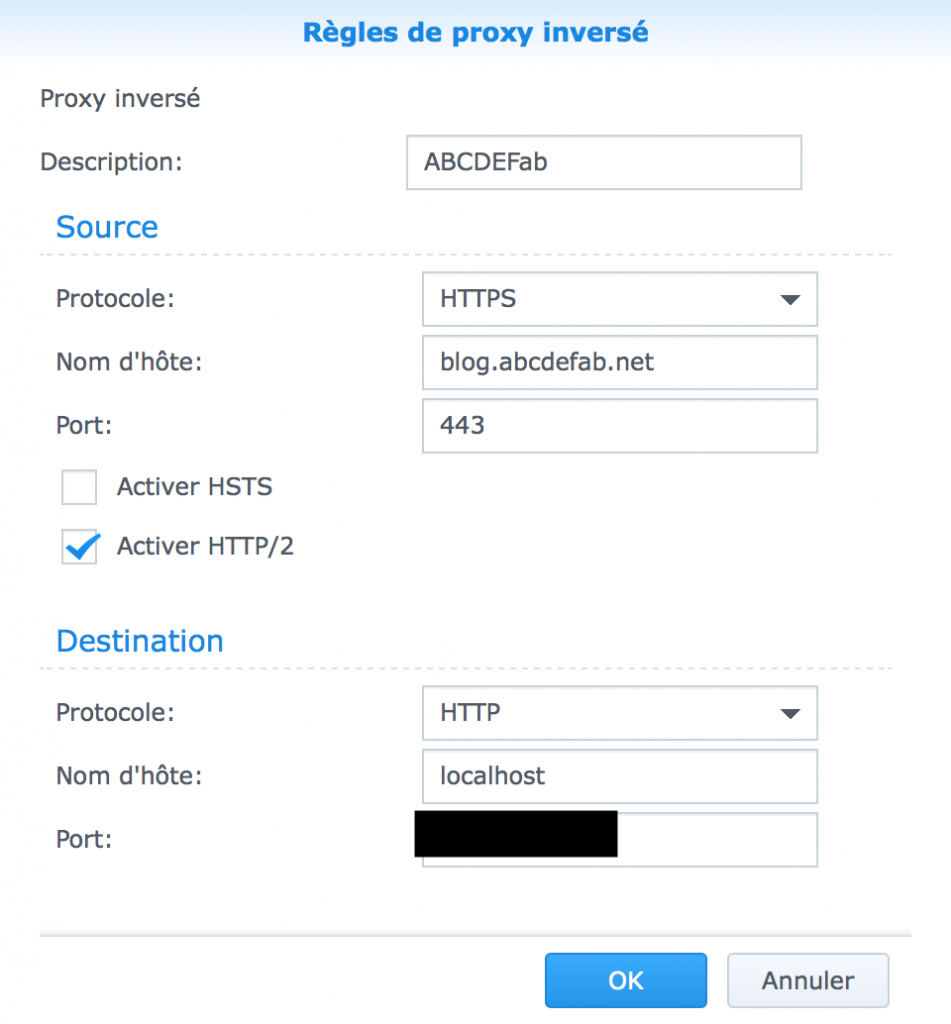Enable the Activer HSTS checkbox

tap(79, 487)
